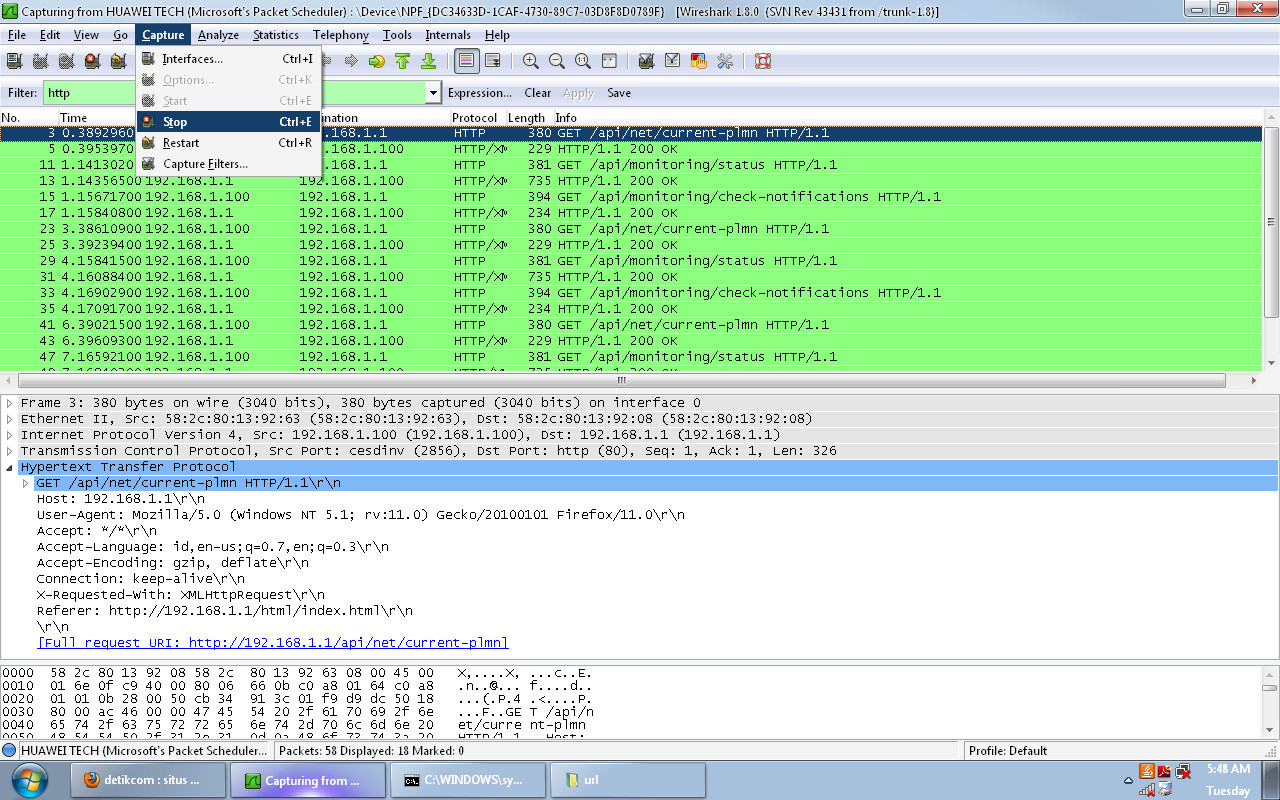The height and width of the screenshot is (800, 1280).
Task: Reset zoom to normal size icon
Action: click(583, 61)
